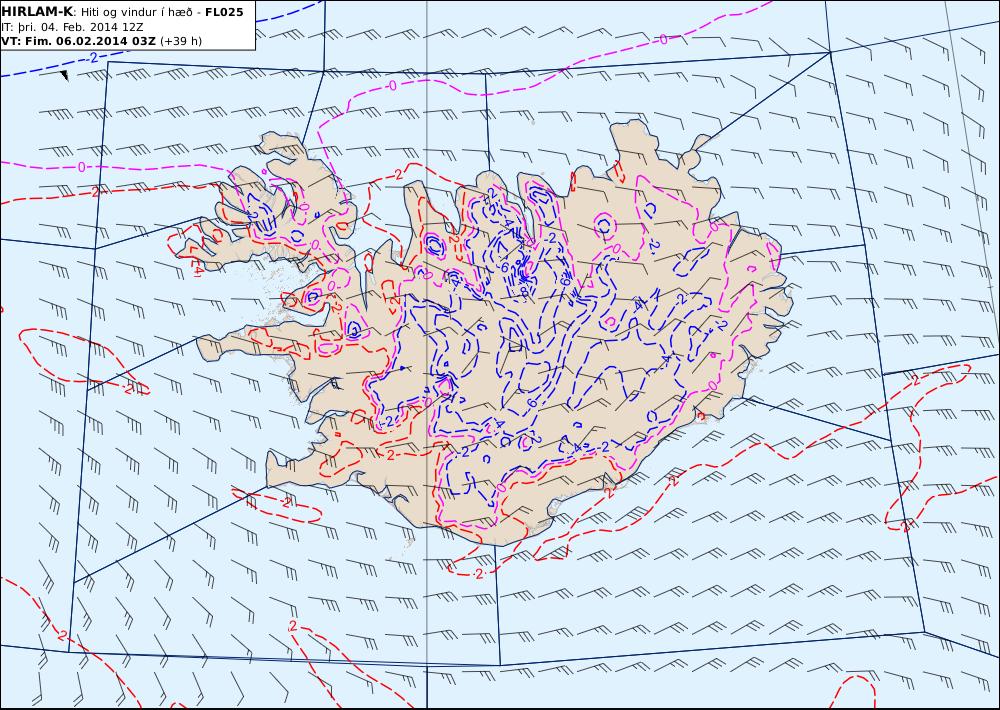The width and height of the screenshot is (1000, 710).
Task: Click the valid time 'VT: Fim. 06.02.2014 03Z'
Action: pos(78,41)
